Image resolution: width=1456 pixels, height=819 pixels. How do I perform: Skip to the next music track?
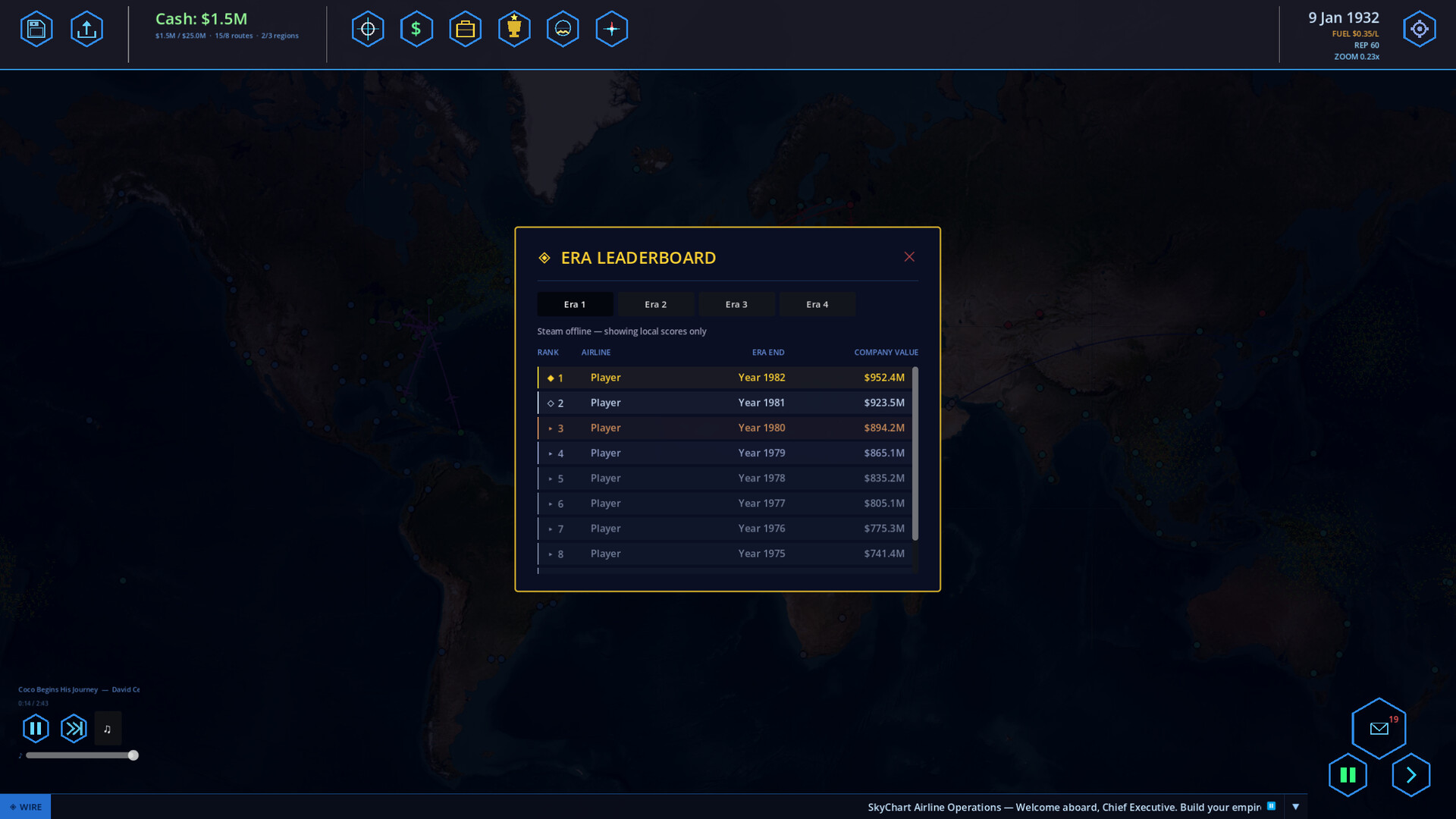(74, 729)
